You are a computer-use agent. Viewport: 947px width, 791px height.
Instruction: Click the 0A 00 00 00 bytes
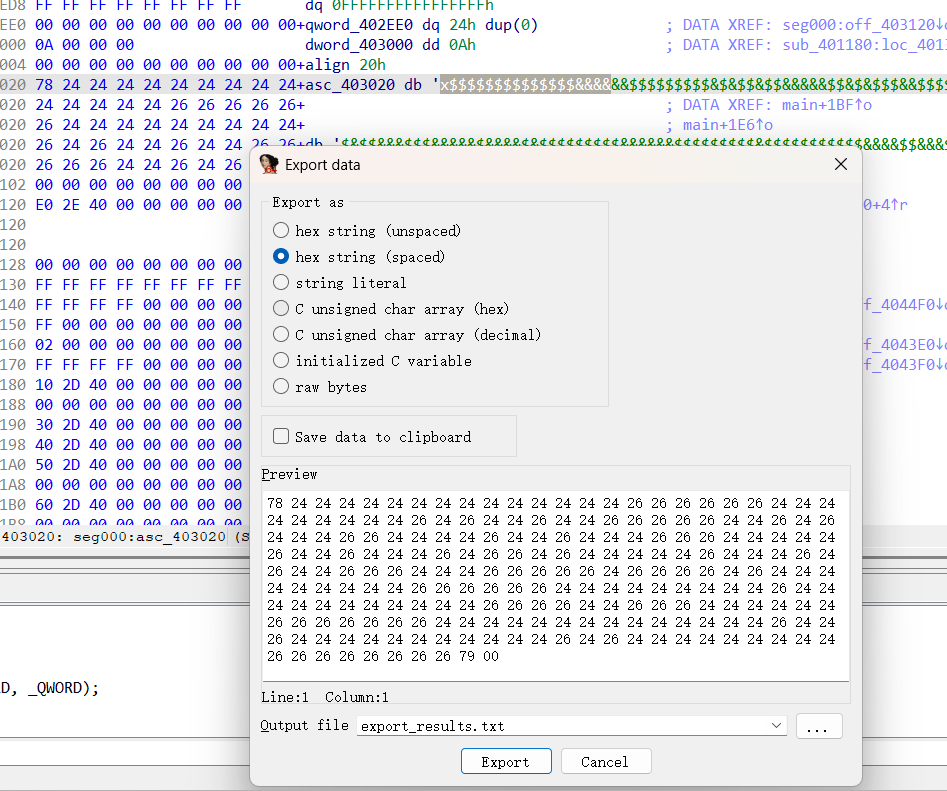point(85,45)
